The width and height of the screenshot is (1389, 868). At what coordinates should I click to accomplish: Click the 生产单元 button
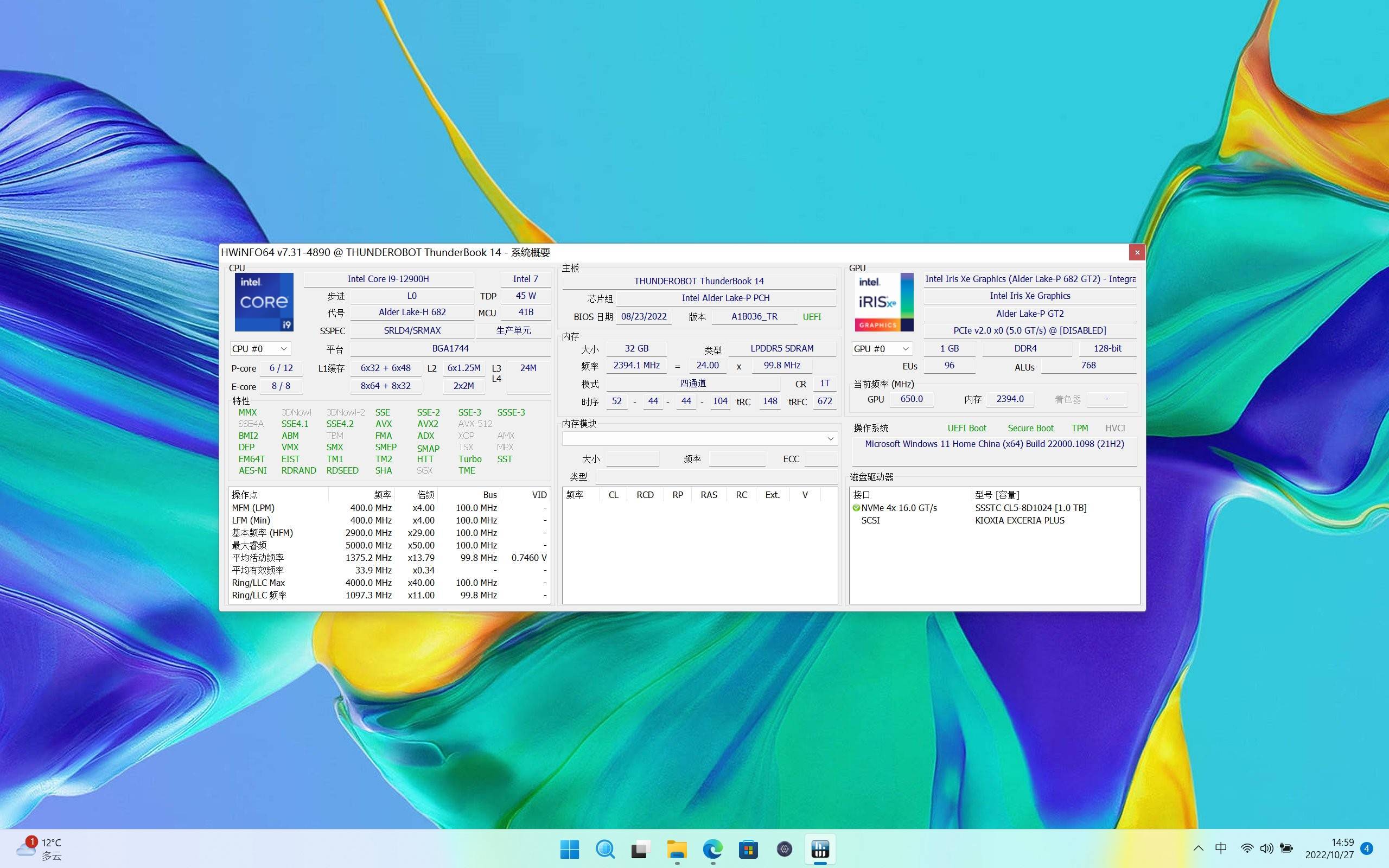[x=513, y=331]
